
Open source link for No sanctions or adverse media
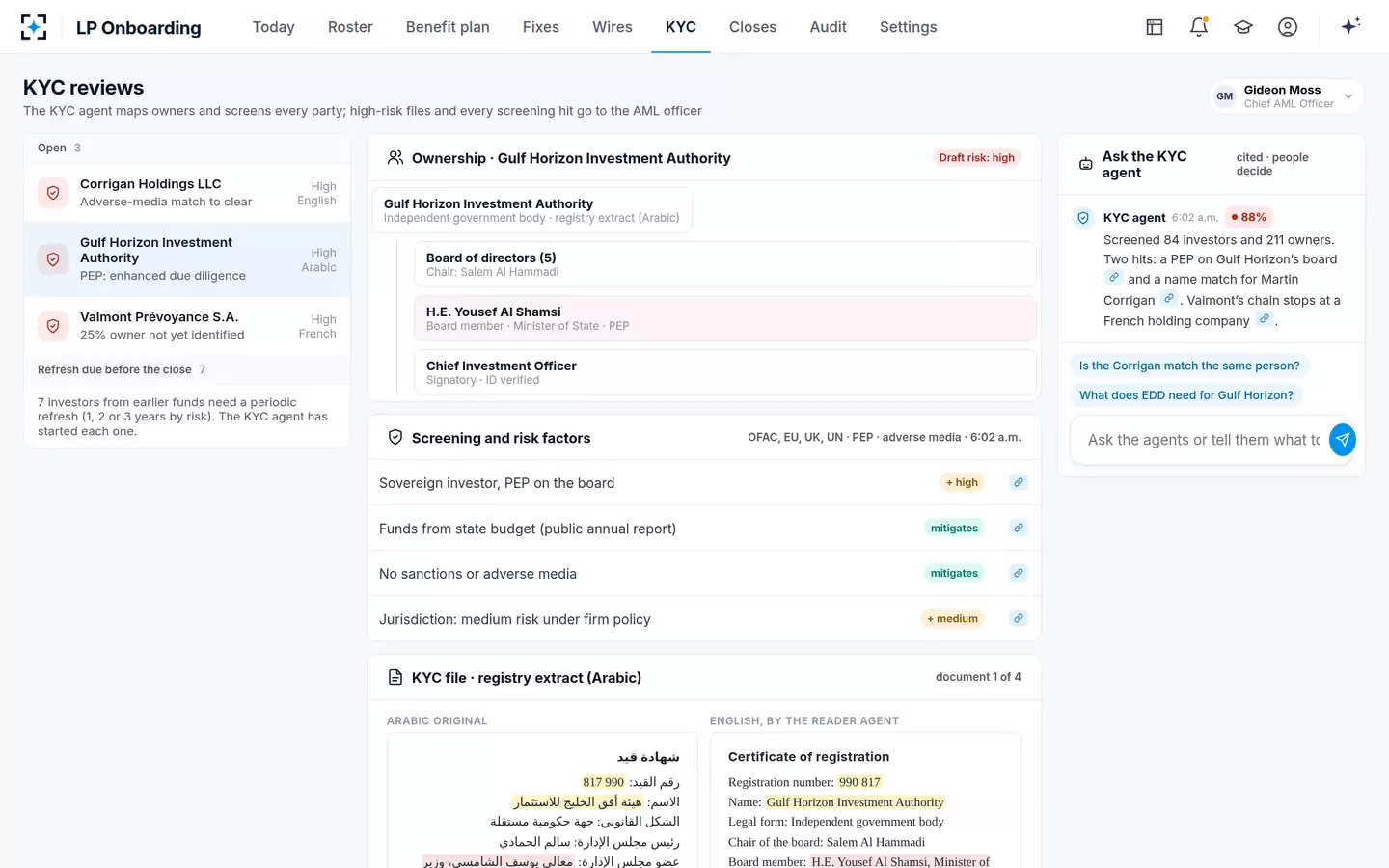click(1019, 573)
